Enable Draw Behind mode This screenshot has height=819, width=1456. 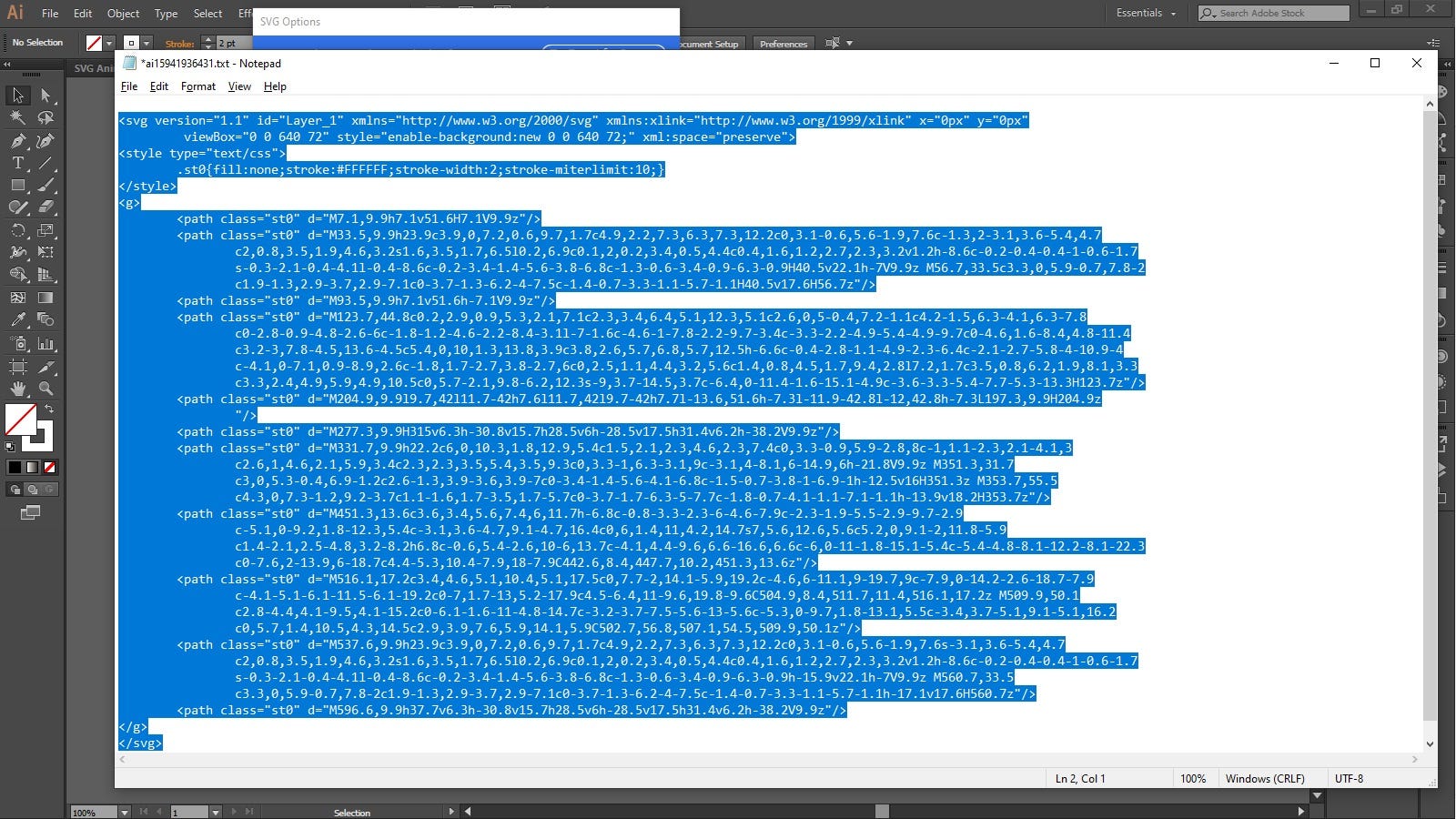(x=32, y=490)
